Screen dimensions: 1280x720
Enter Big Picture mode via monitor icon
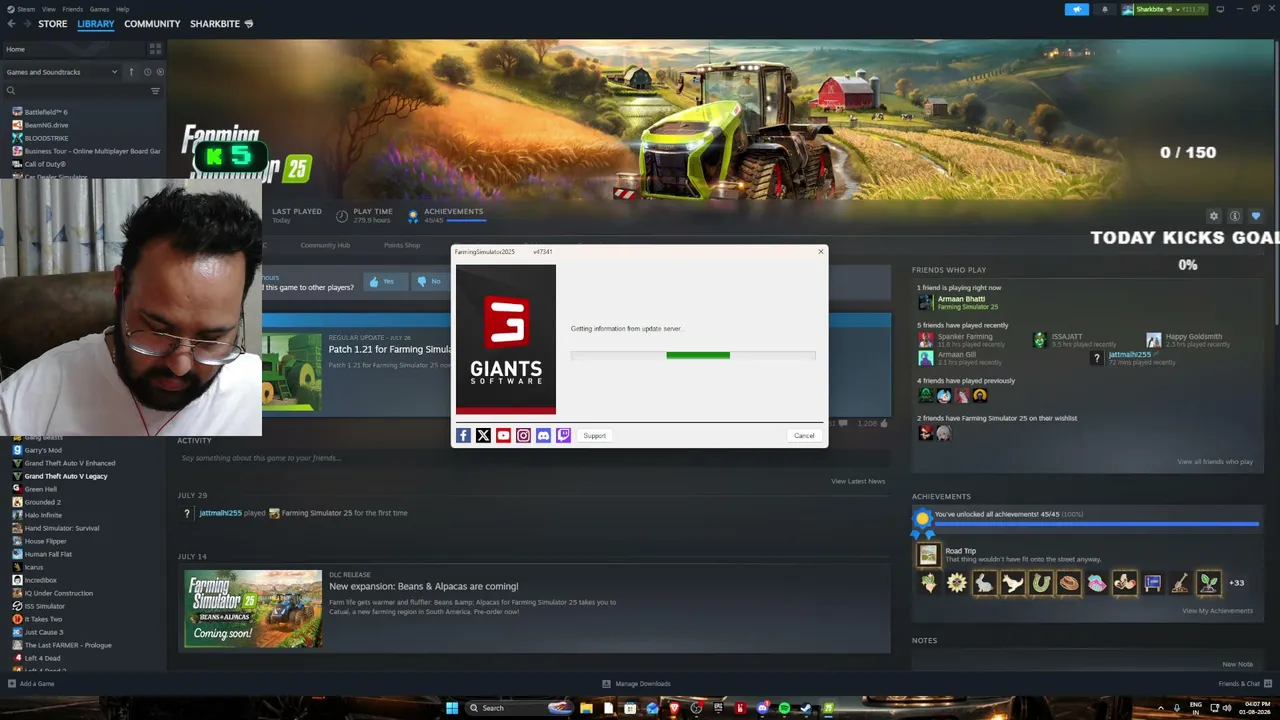coord(1220,9)
